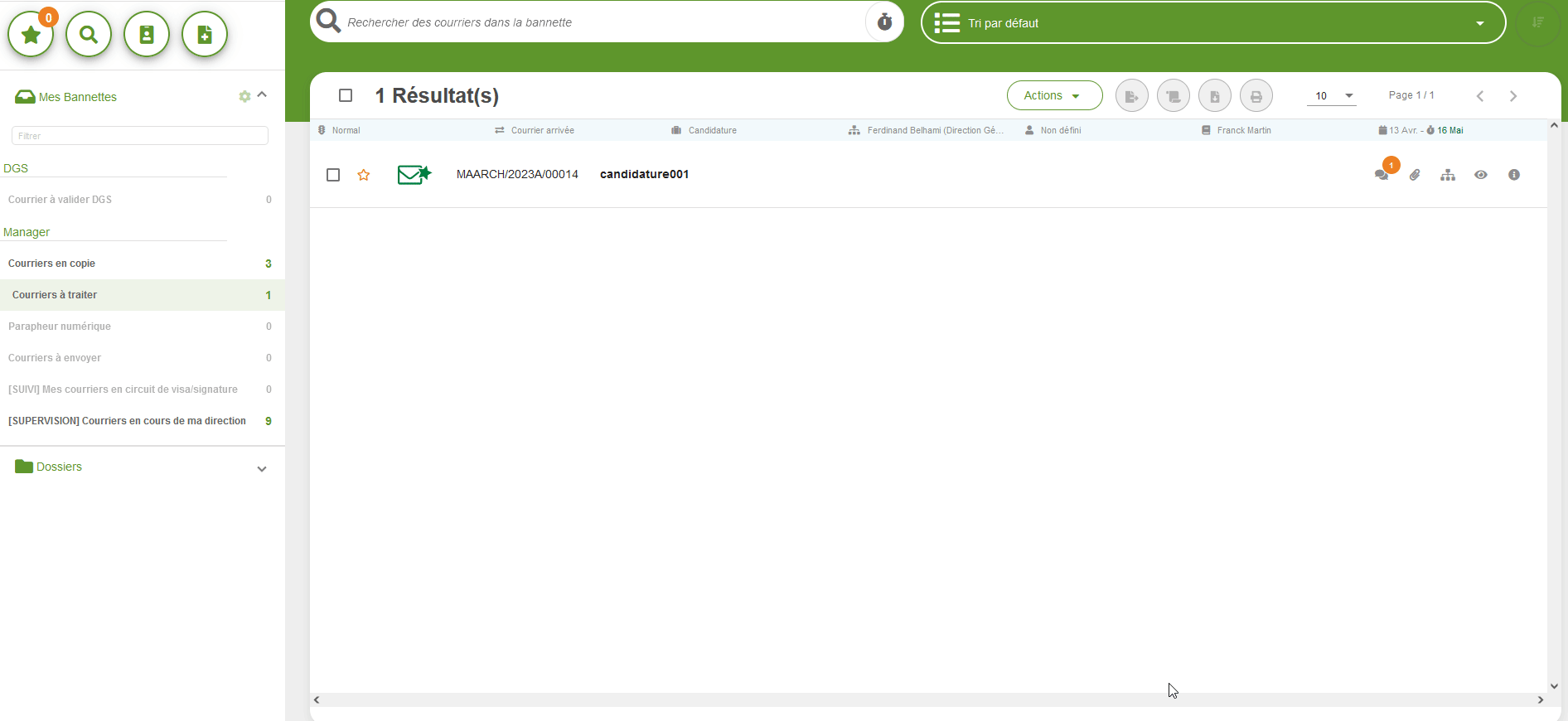Open the candidature001 mail subject
This screenshot has width=1568, height=721.
click(x=644, y=174)
